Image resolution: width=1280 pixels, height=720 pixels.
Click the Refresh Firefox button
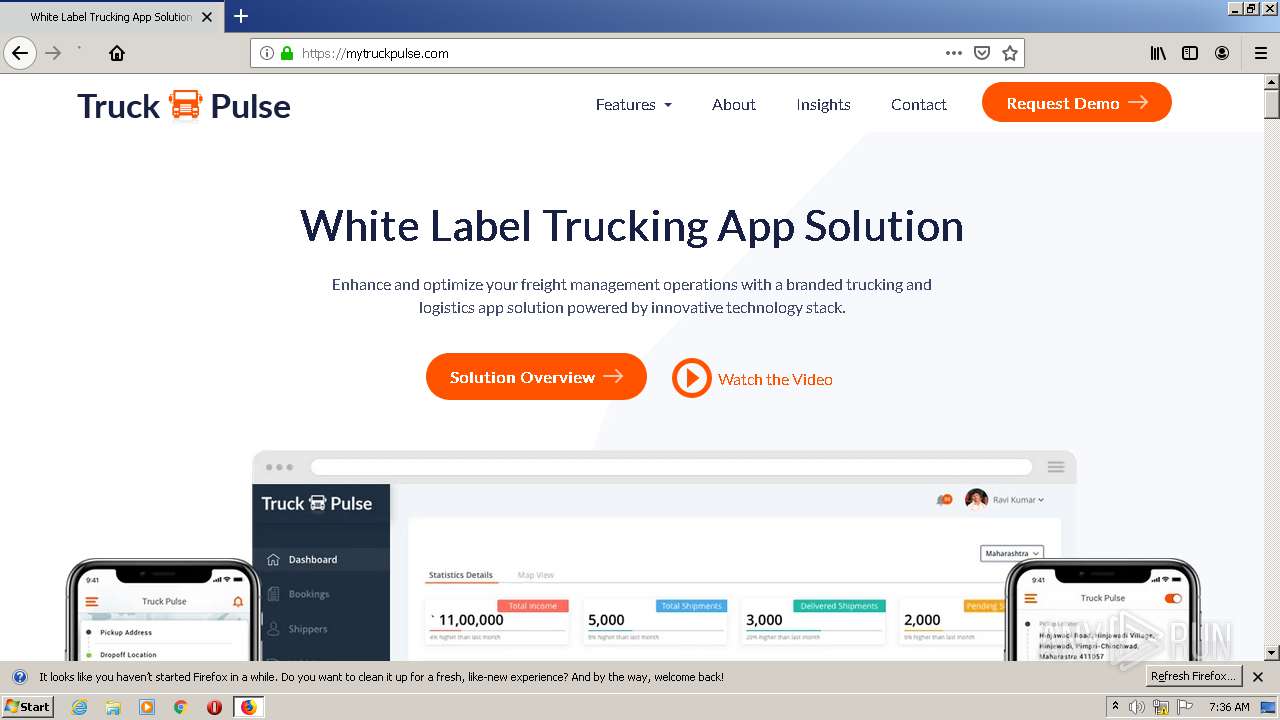1193,676
